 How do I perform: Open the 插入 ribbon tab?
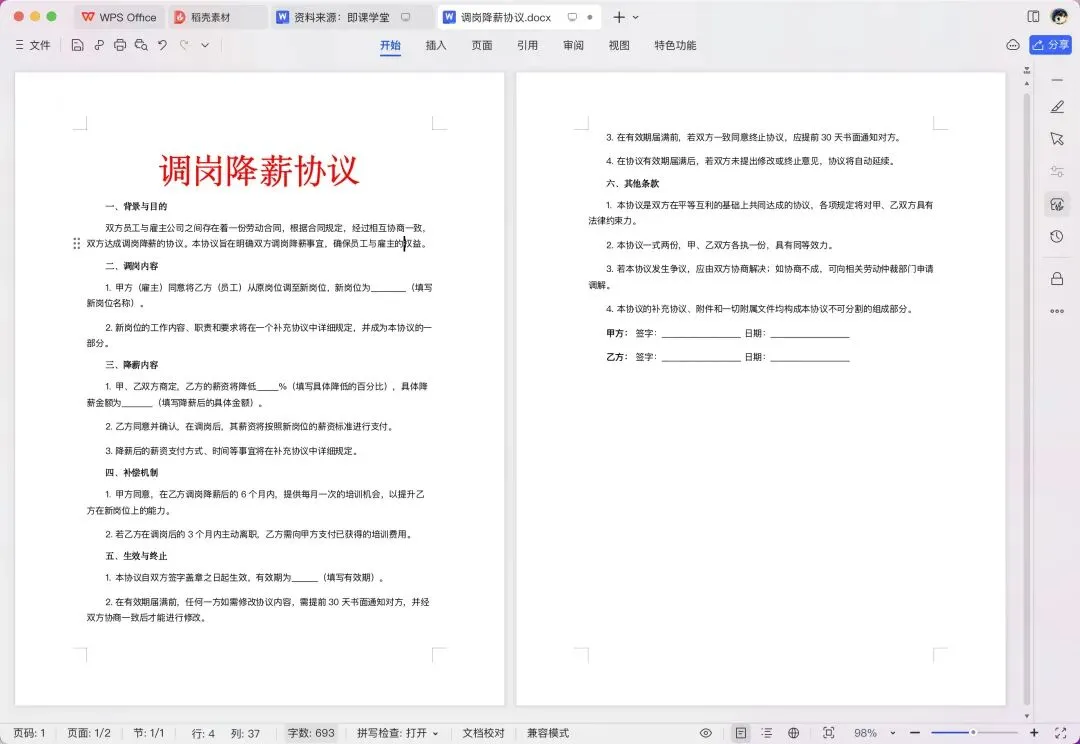[x=436, y=45]
